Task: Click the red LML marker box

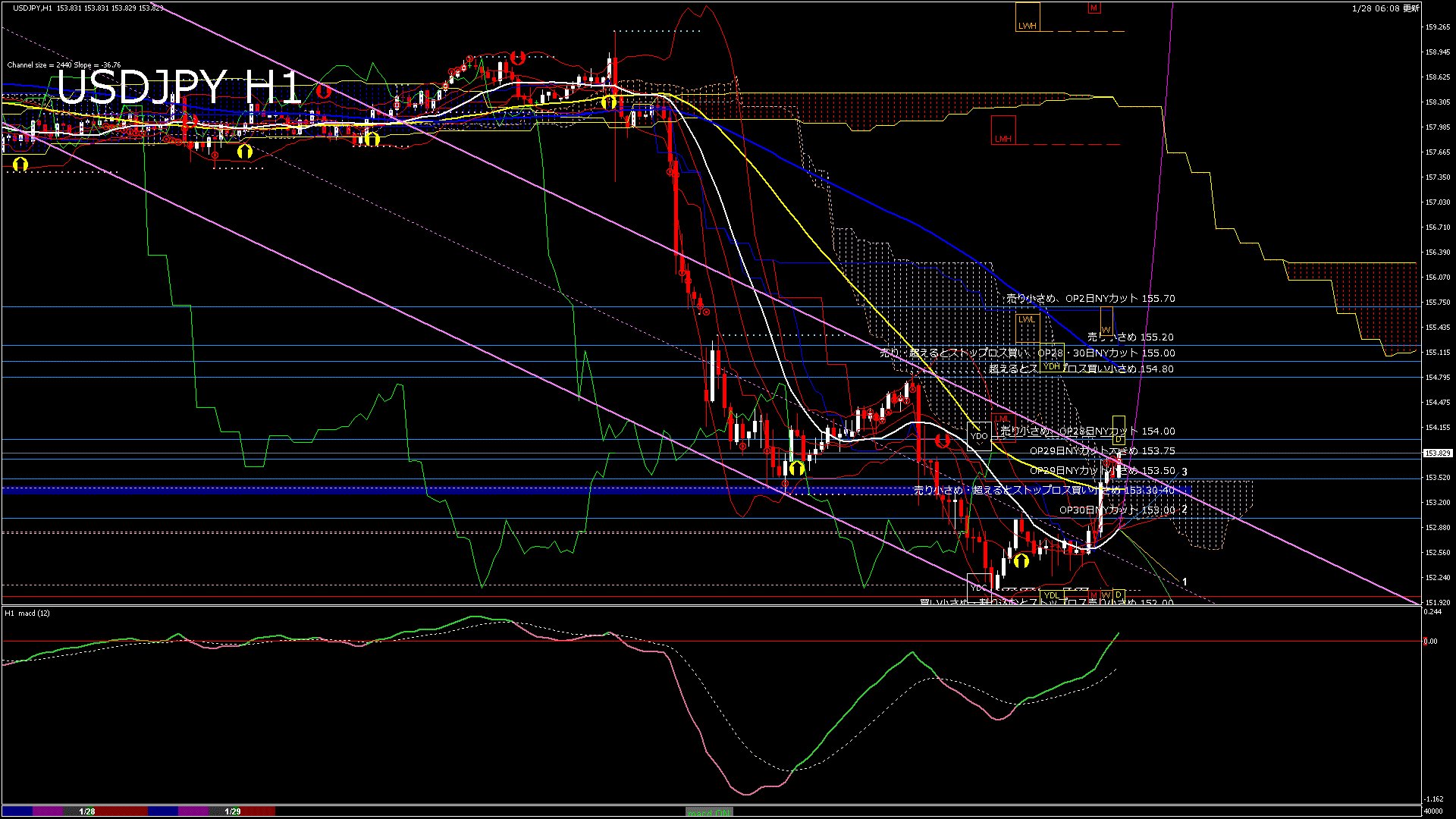Action: point(1003,419)
